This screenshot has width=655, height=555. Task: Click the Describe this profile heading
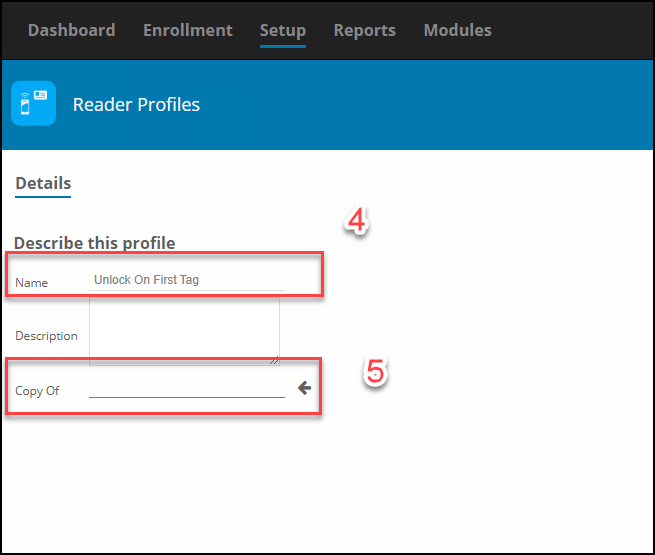[94, 243]
